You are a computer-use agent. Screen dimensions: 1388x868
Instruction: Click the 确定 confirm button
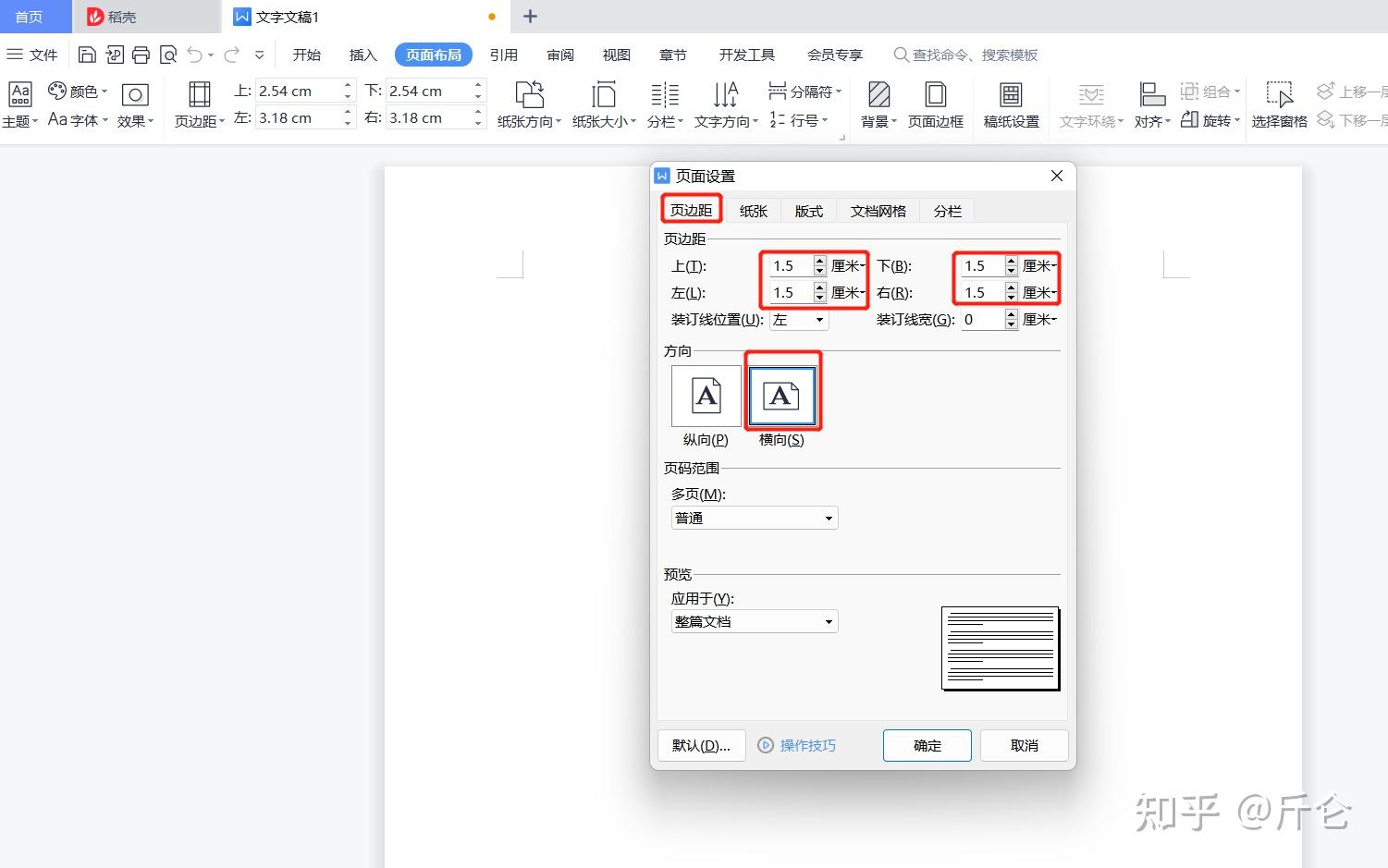coord(927,745)
